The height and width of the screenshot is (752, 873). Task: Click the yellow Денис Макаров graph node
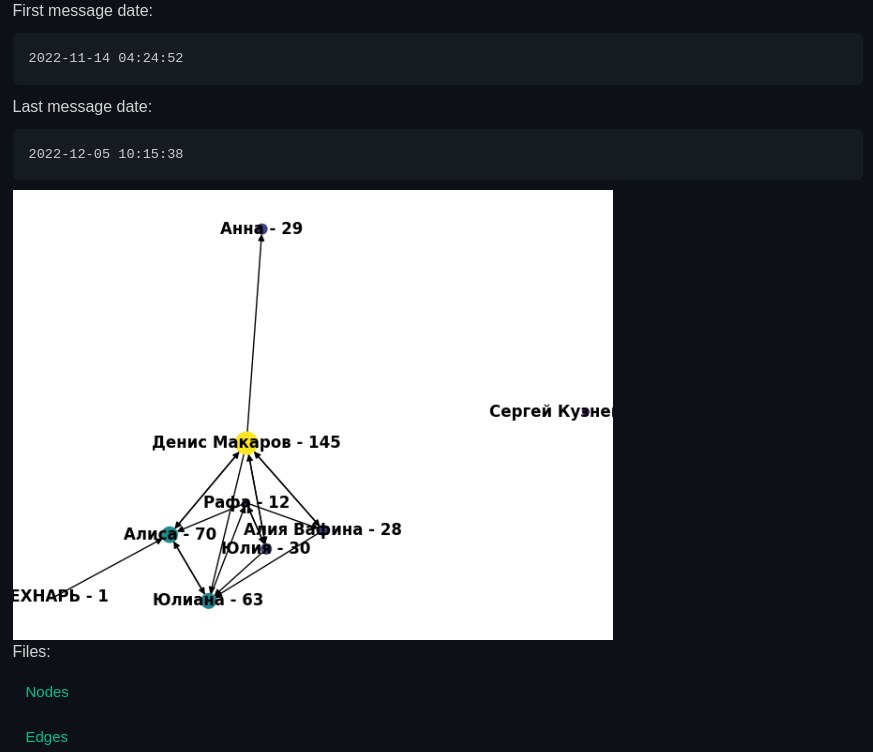point(246,443)
